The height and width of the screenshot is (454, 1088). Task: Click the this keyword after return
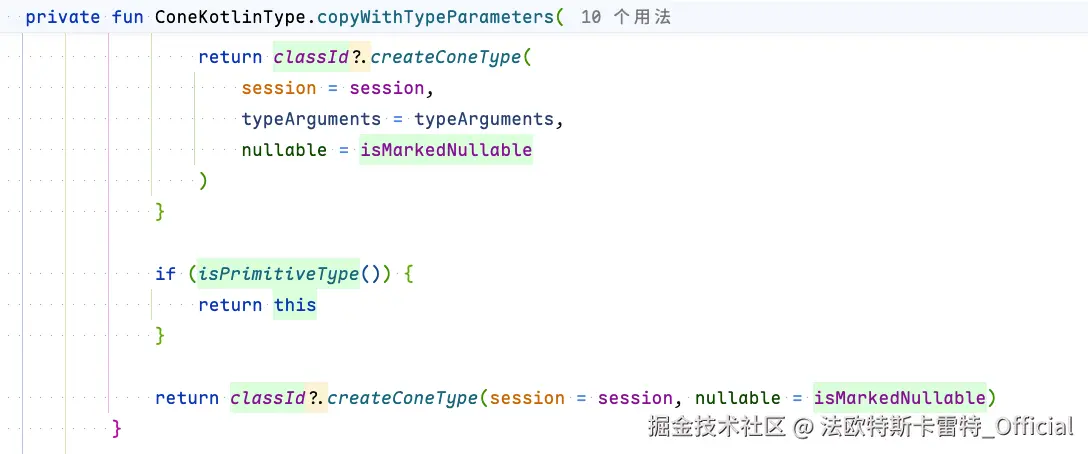click(x=295, y=305)
